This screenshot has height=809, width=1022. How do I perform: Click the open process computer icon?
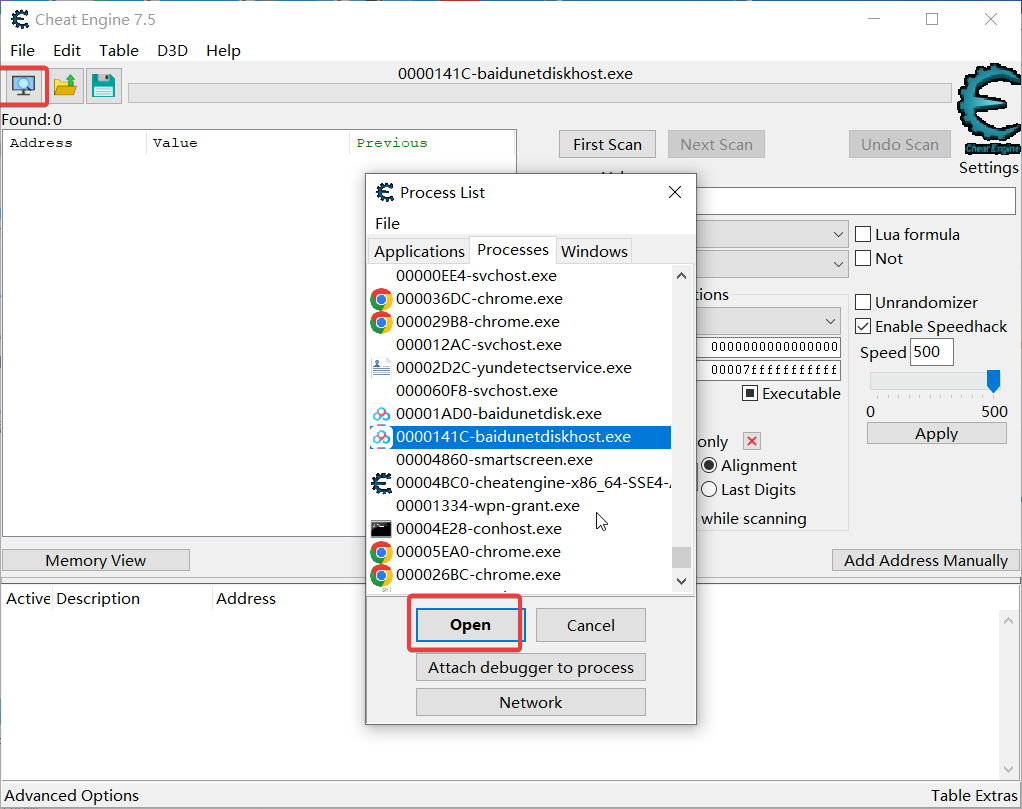pyautogui.click(x=24, y=85)
